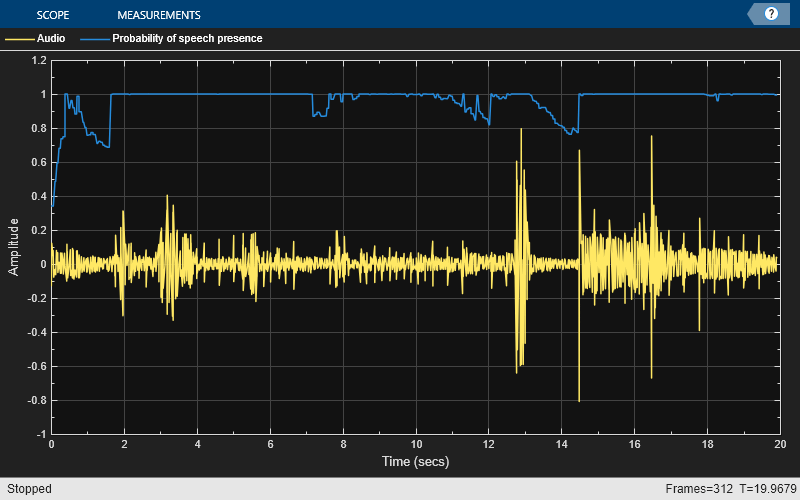
Task: Click the yellow Audio line swatch in legend
Action: point(20,39)
